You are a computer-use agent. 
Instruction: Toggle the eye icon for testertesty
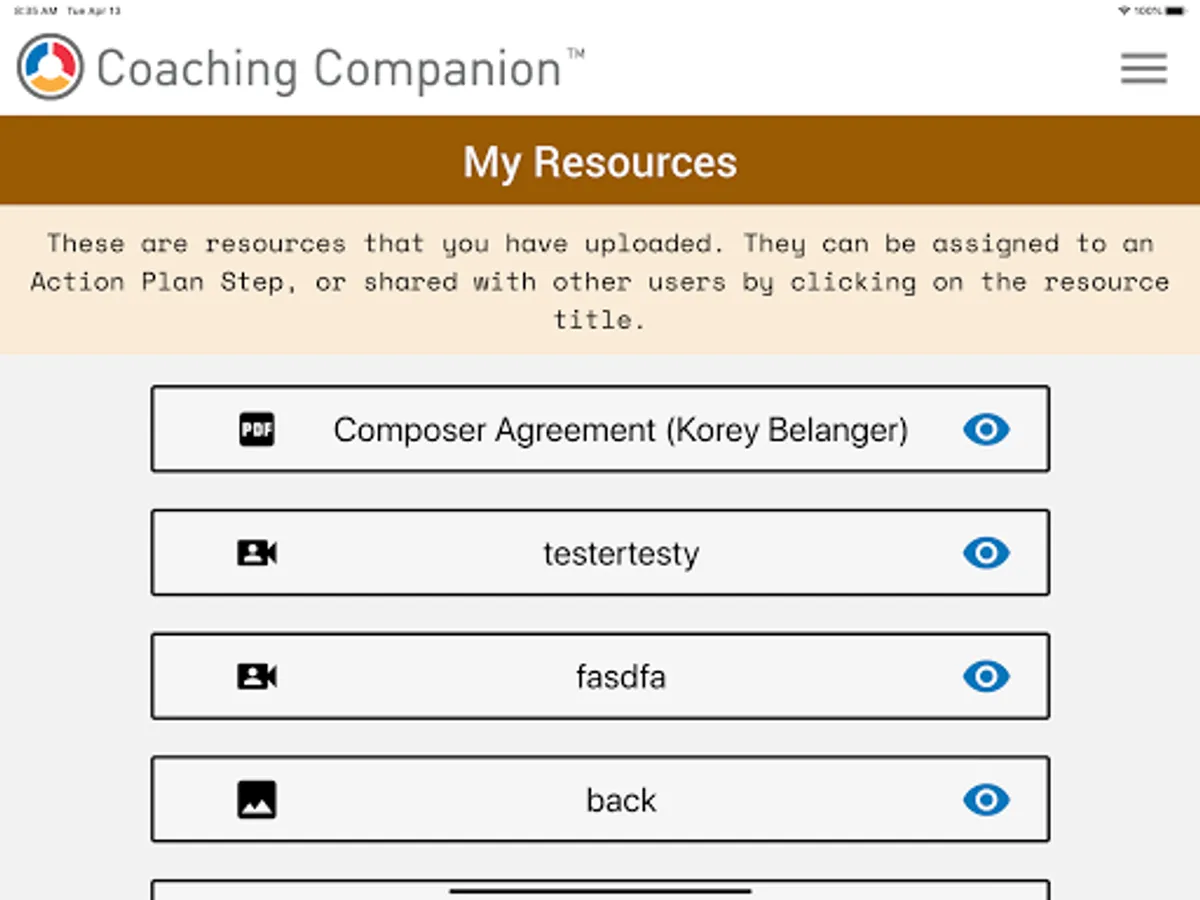[986, 553]
